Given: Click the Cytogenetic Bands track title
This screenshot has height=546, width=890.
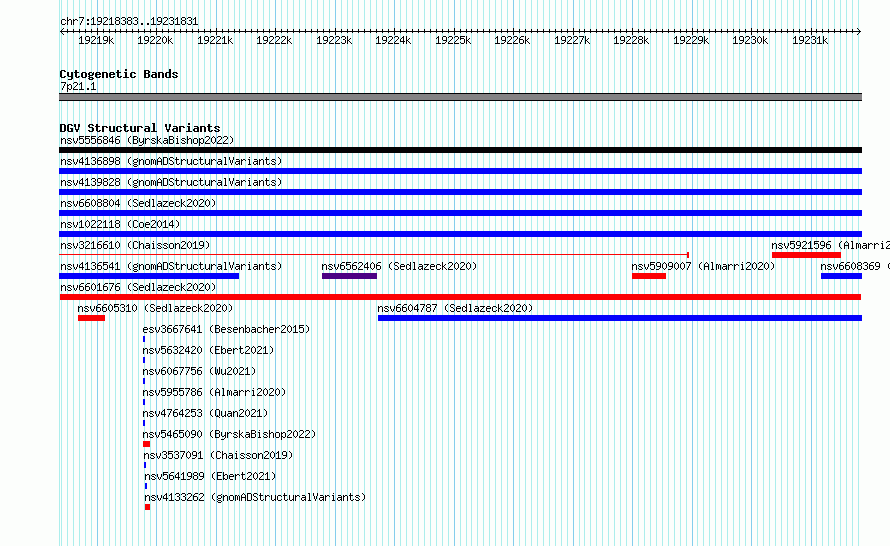Looking at the screenshot, I should click(x=119, y=74).
